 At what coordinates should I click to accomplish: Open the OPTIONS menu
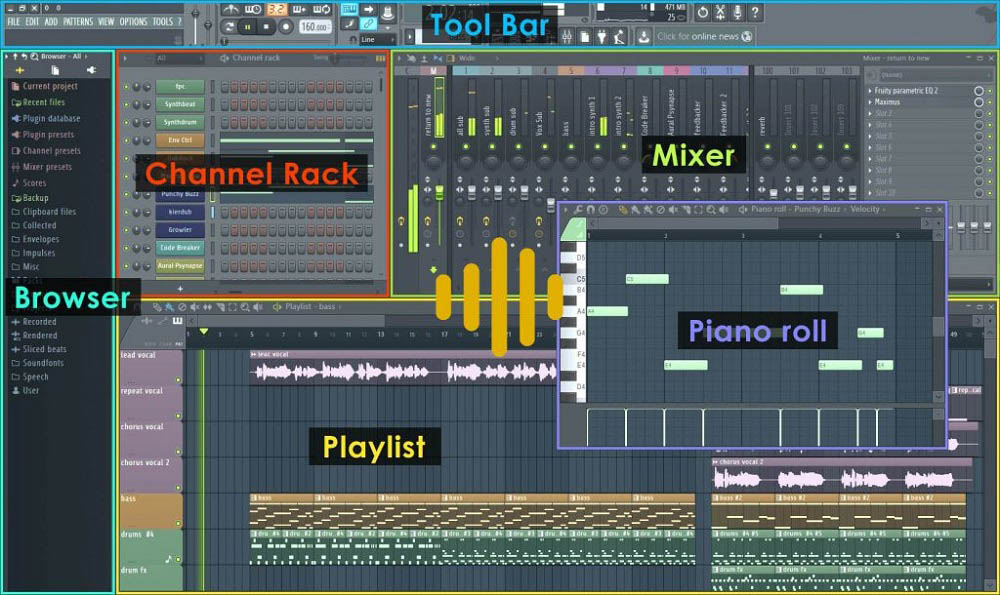coord(133,21)
